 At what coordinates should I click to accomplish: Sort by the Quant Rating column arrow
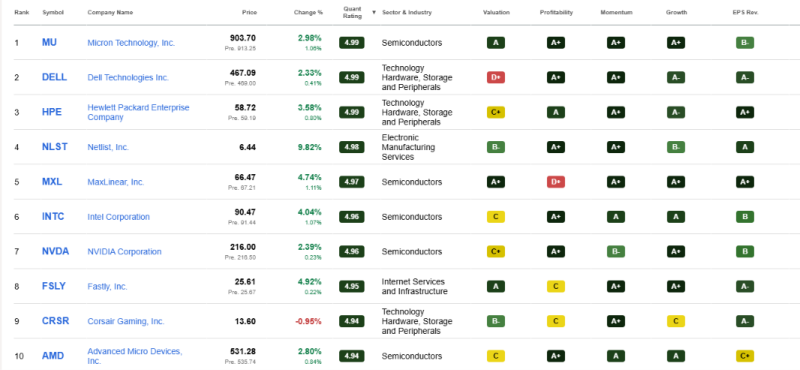pyautogui.click(x=374, y=12)
